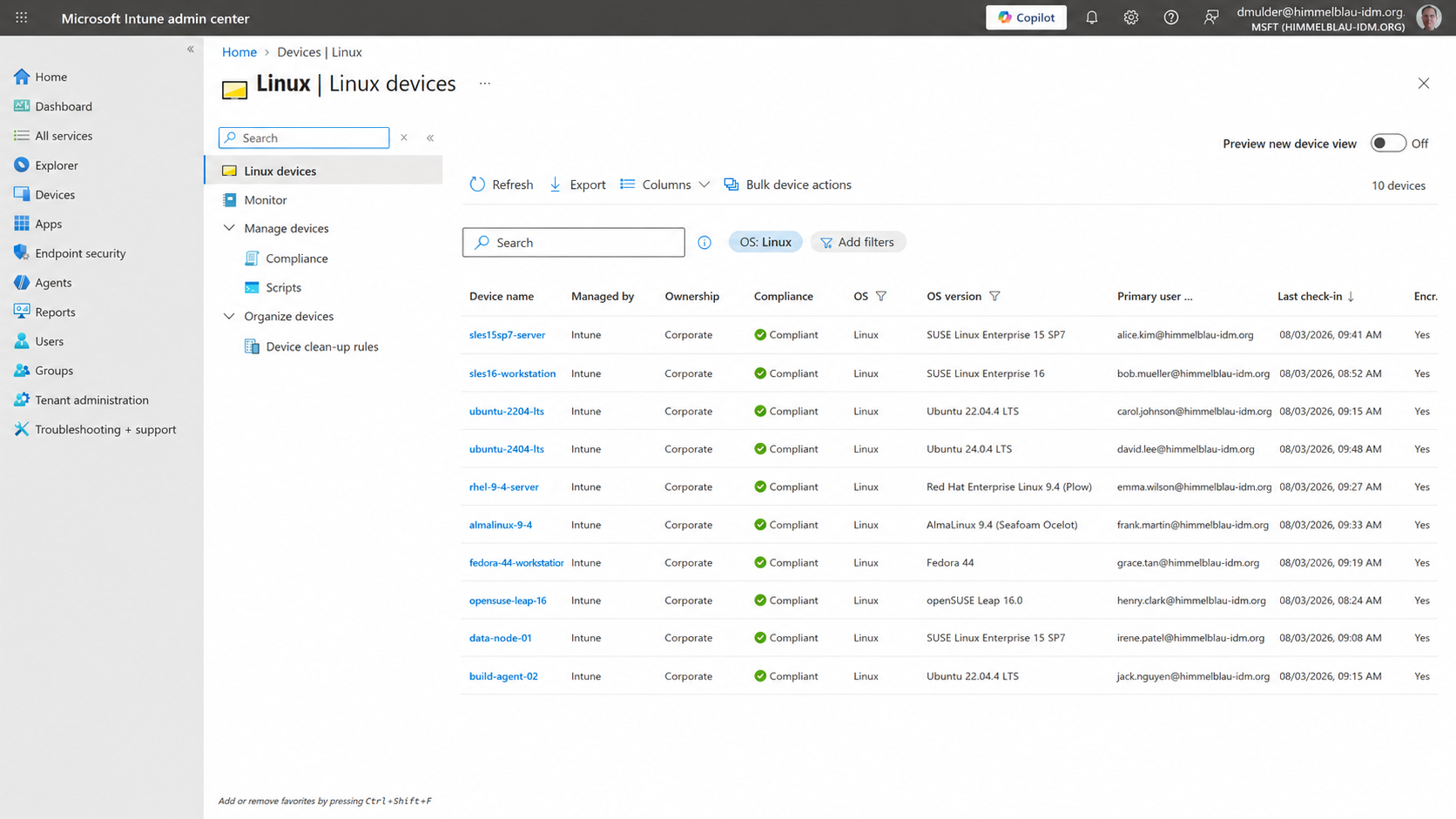Click the Troubleshooting + support icon

click(22, 429)
